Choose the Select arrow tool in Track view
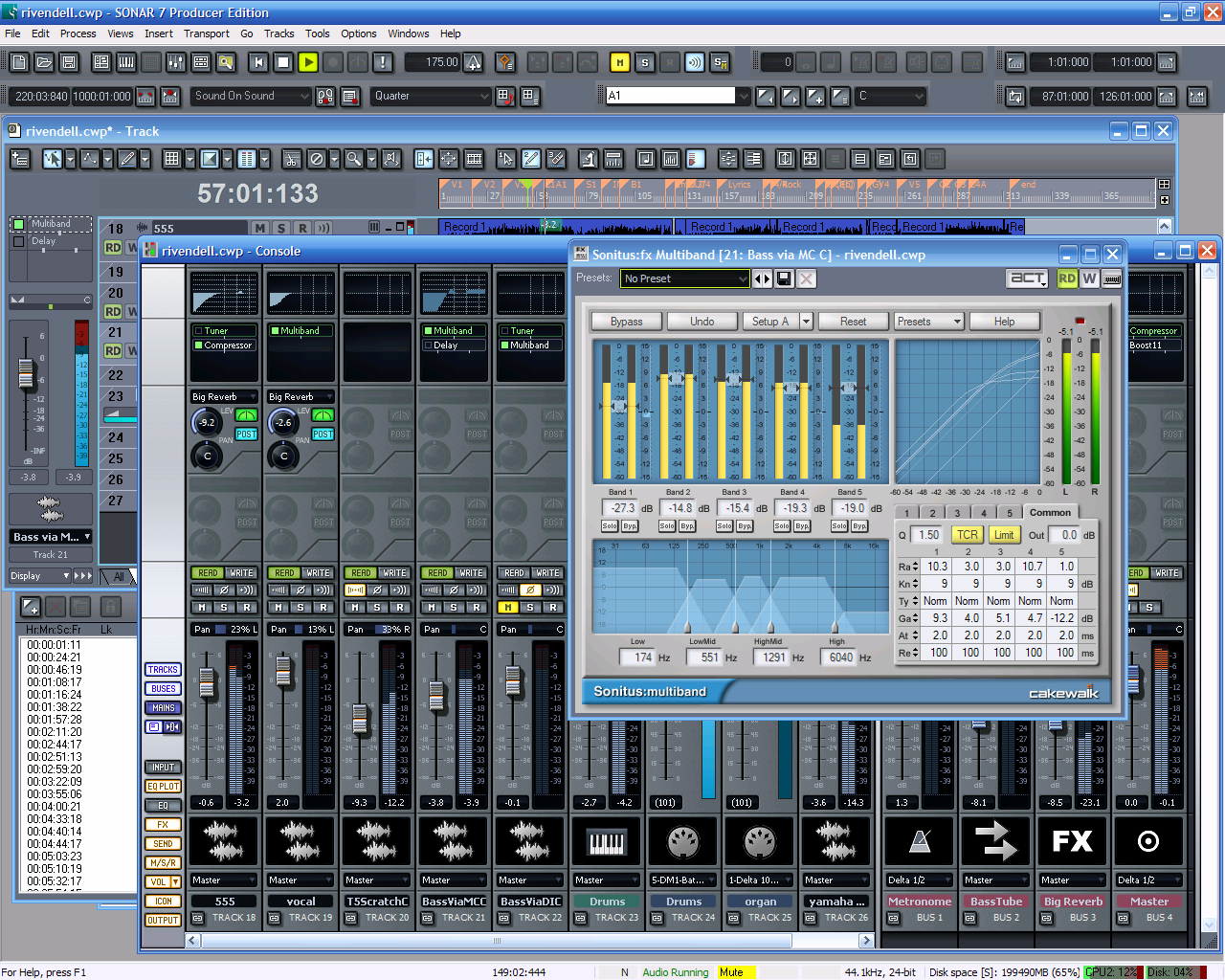The image size is (1225, 980). coord(53,159)
